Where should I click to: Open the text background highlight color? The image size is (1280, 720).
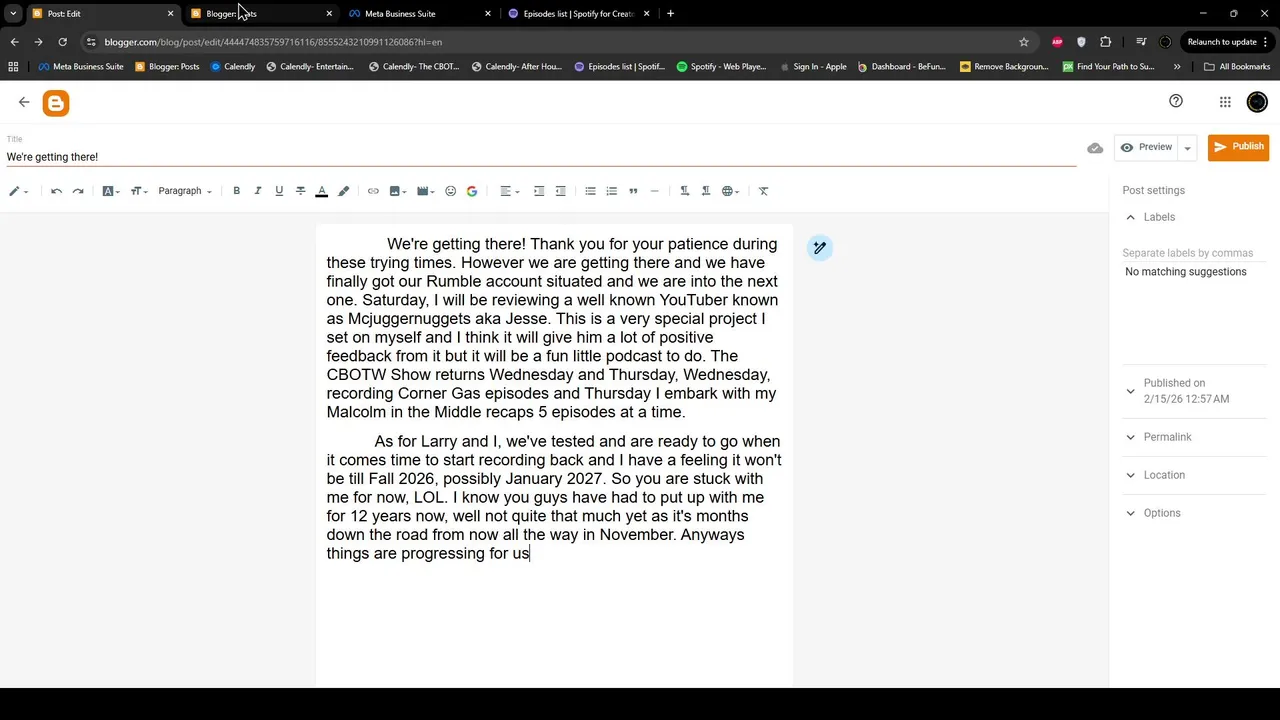point(343,191)
